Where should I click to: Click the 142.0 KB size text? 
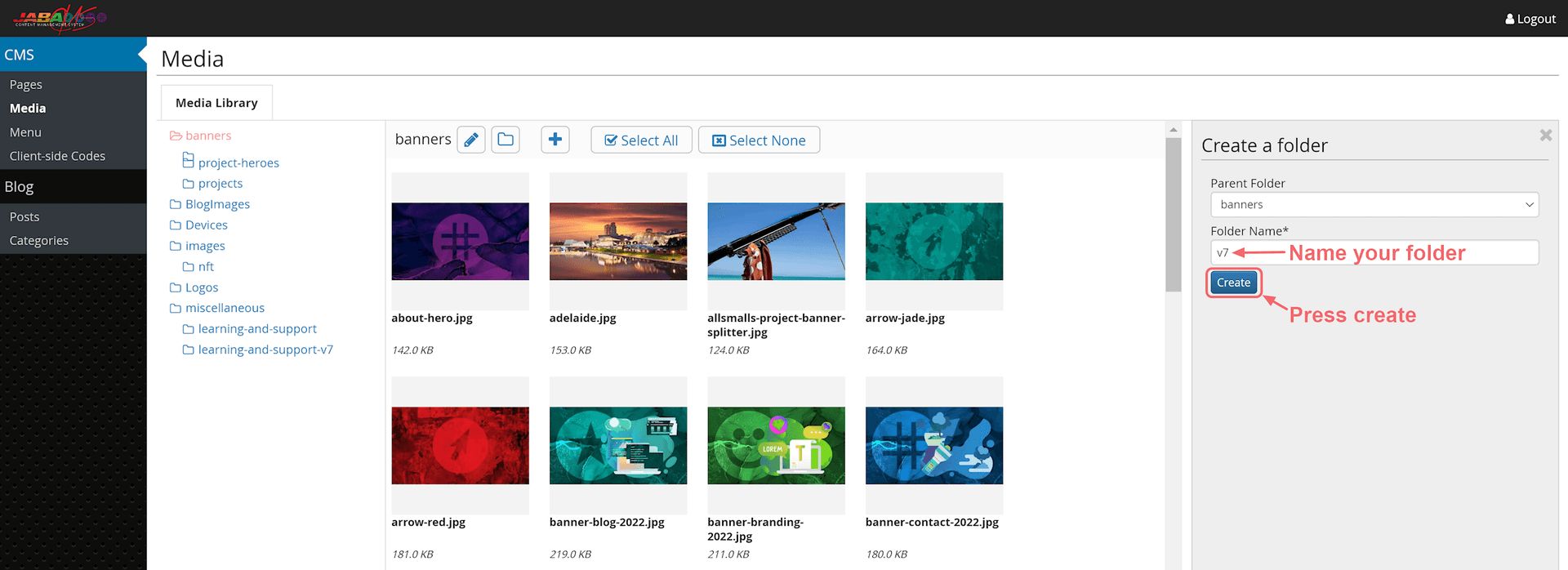[x=412, y=350]
